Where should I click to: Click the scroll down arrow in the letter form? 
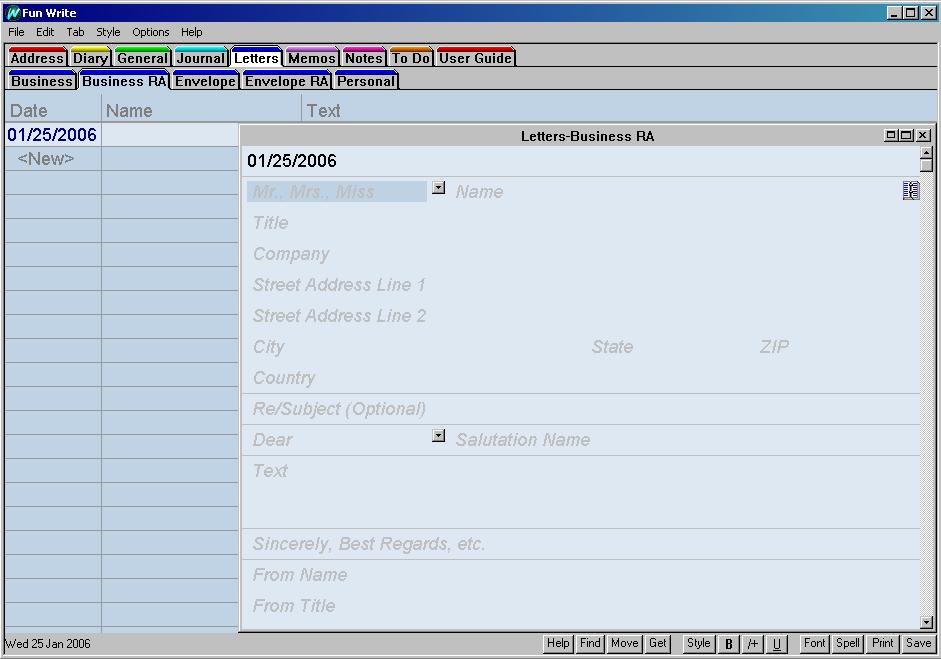point(927,622)
